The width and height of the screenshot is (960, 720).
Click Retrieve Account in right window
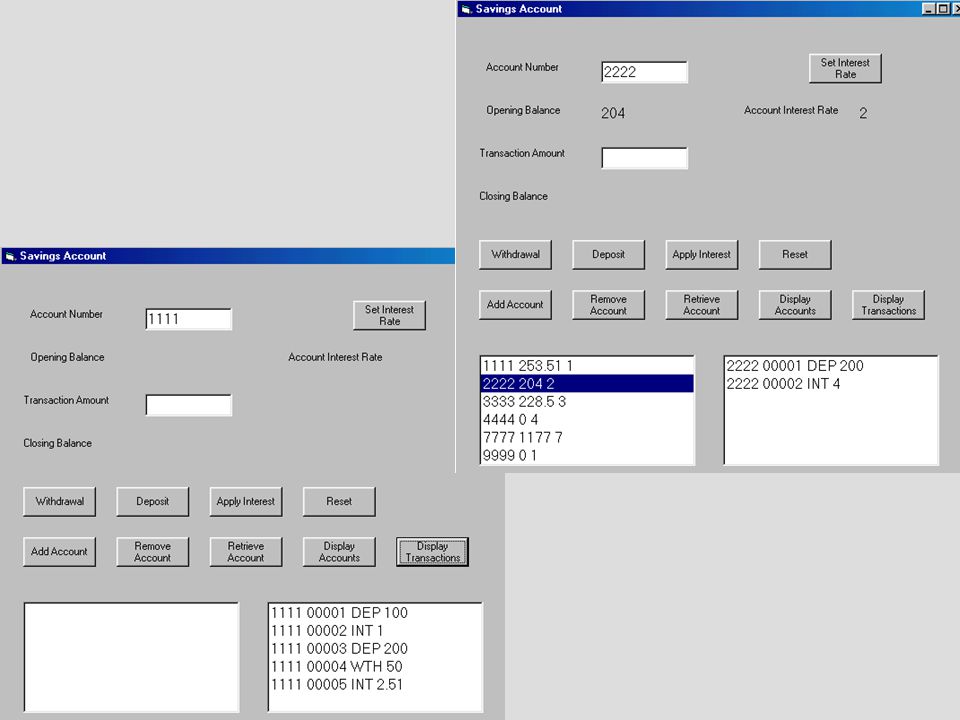(x=702, y=305)
